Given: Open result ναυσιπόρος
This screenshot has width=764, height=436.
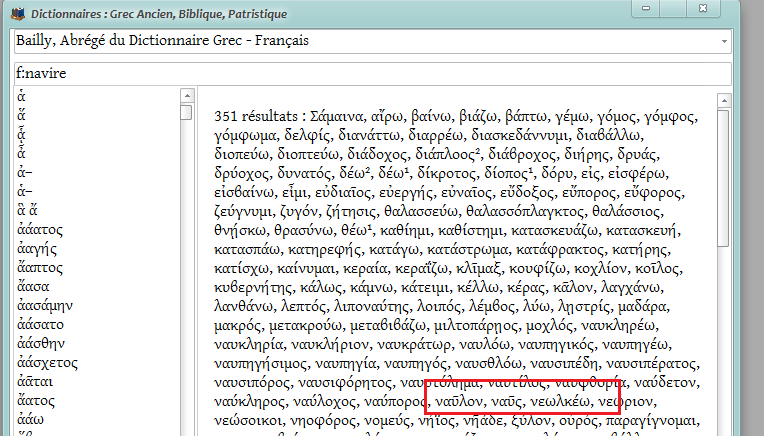Looking at the screenshot, I should click(x=251, y=383).
